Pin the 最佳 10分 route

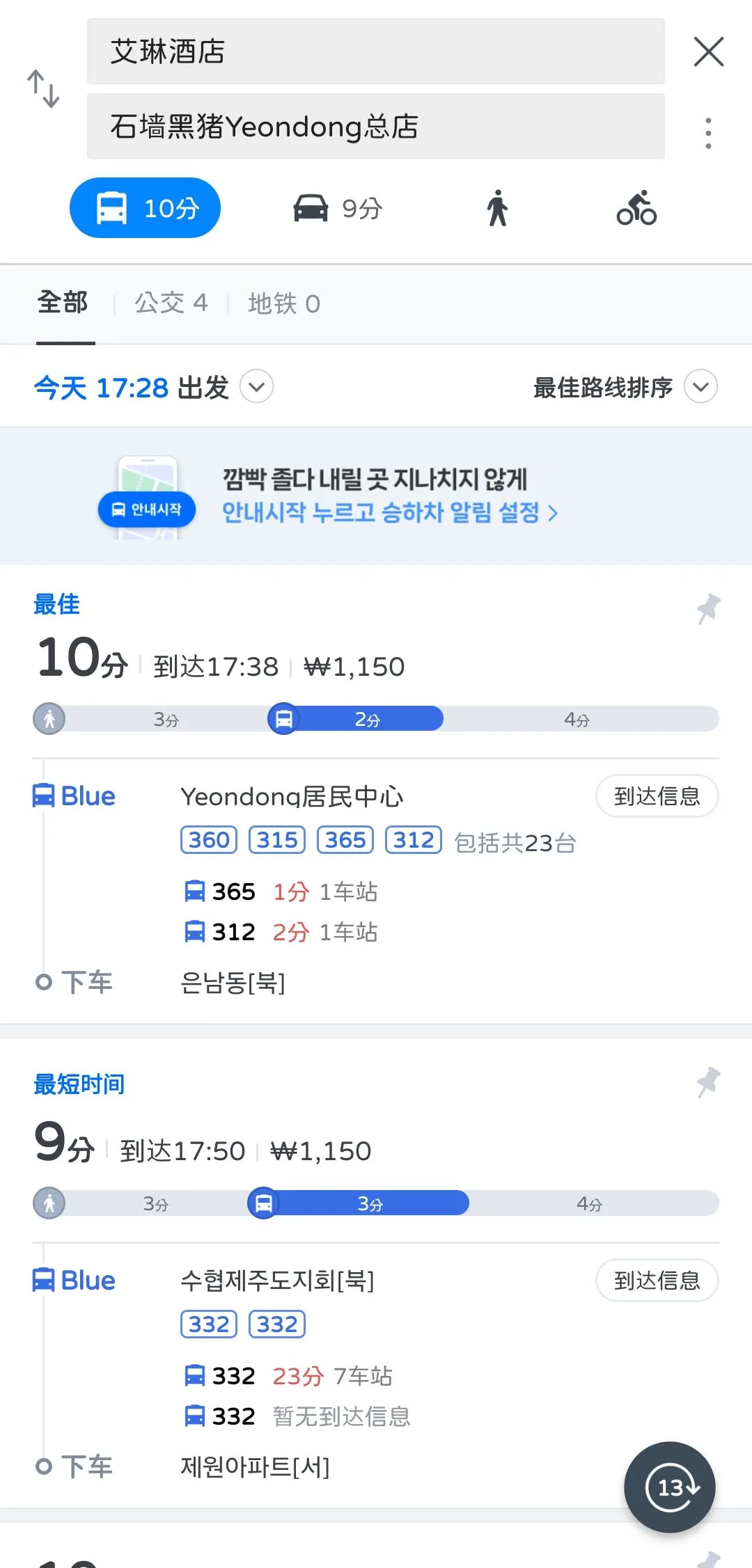tap(709, 609)
